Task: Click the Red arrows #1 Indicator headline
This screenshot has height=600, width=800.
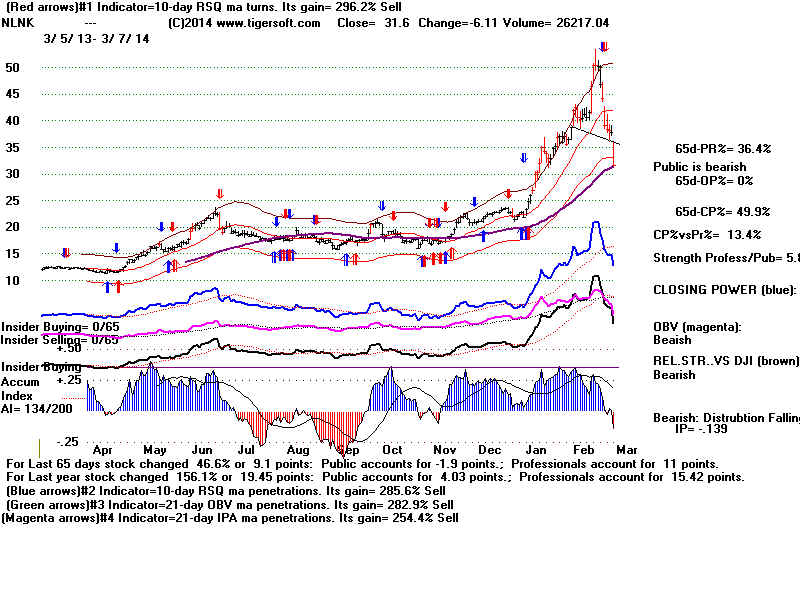Action: (x=203, y=7)
